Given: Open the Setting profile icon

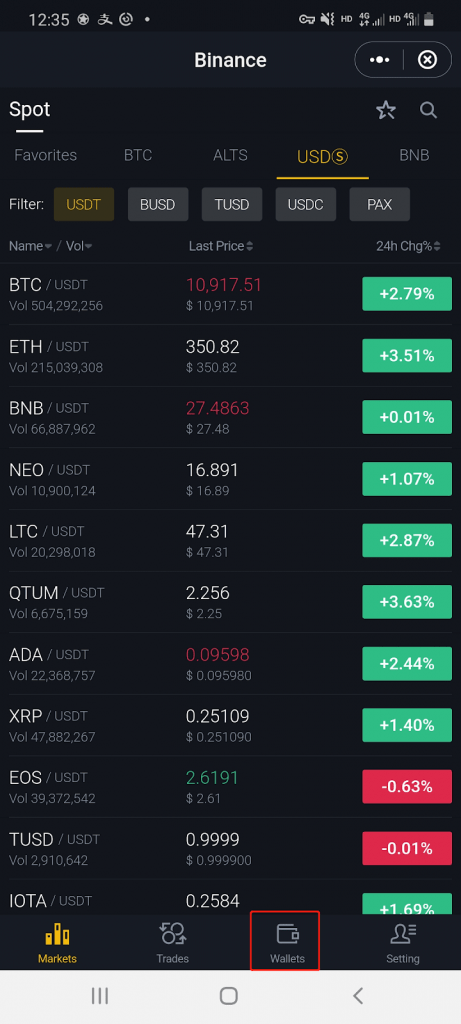Looking at the screenshot, I should (403, 934).
